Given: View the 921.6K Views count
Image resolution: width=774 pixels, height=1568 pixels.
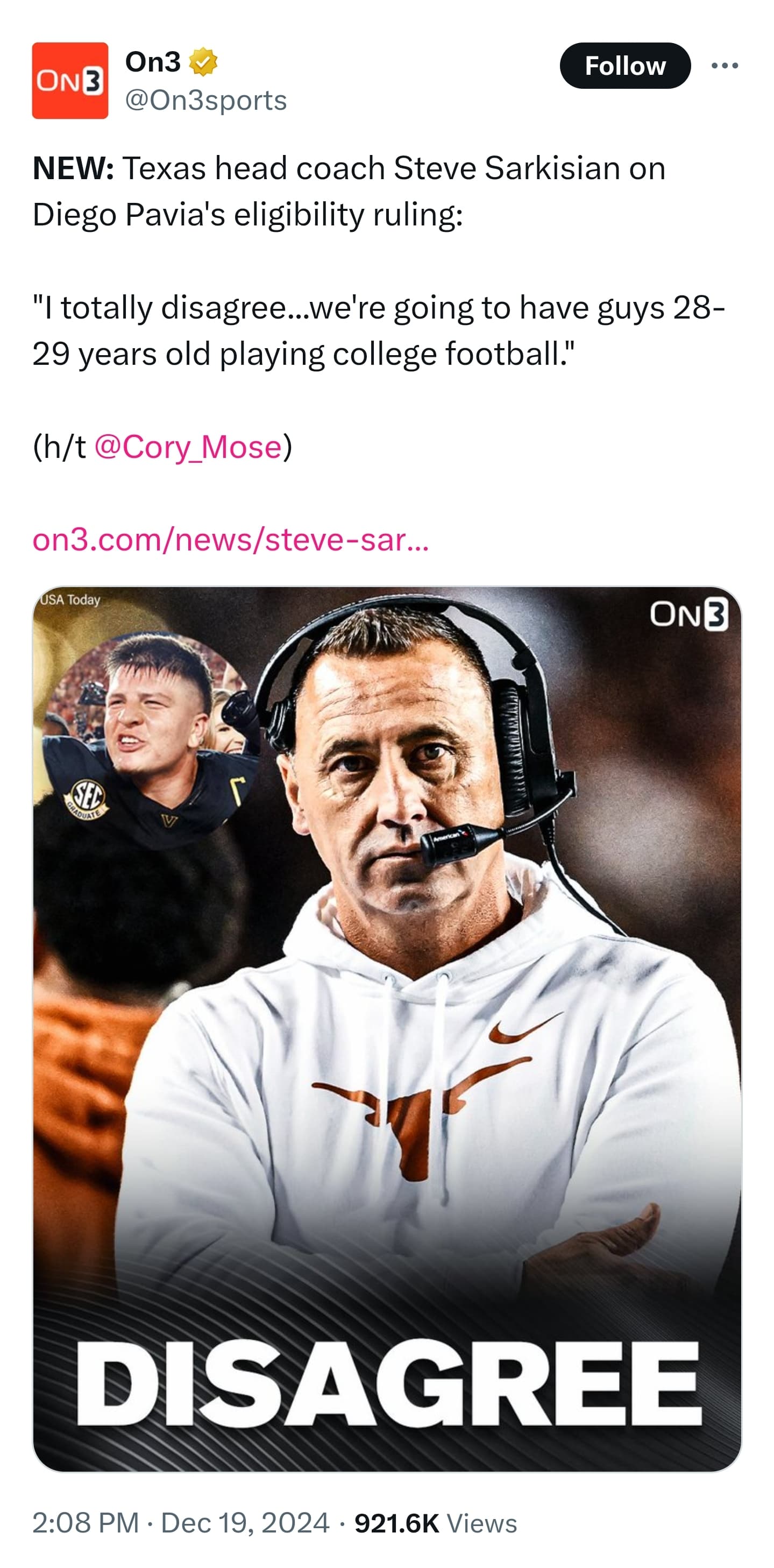Looking at the screenshot, I should pos(436,1523).
